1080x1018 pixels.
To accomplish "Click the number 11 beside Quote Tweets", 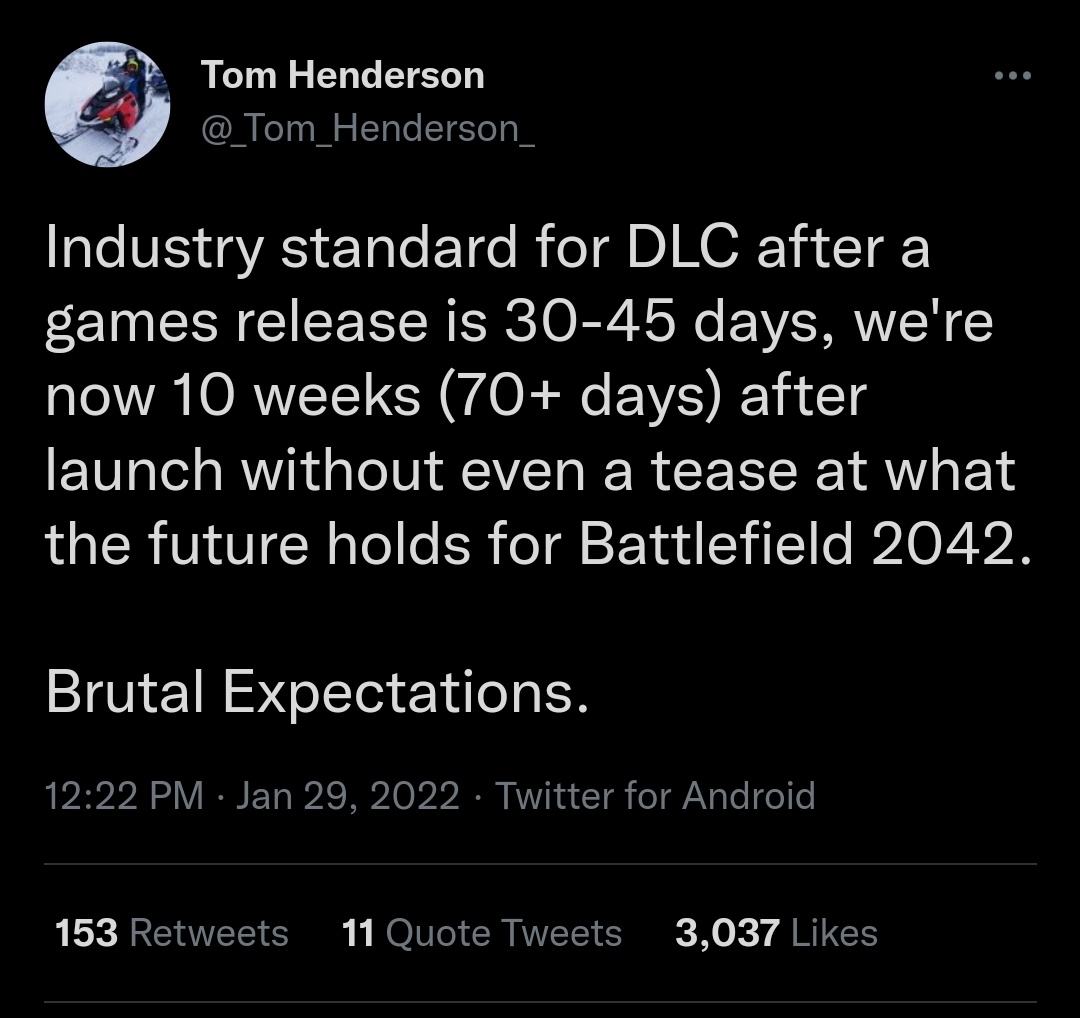I will [x=358, y=933].
